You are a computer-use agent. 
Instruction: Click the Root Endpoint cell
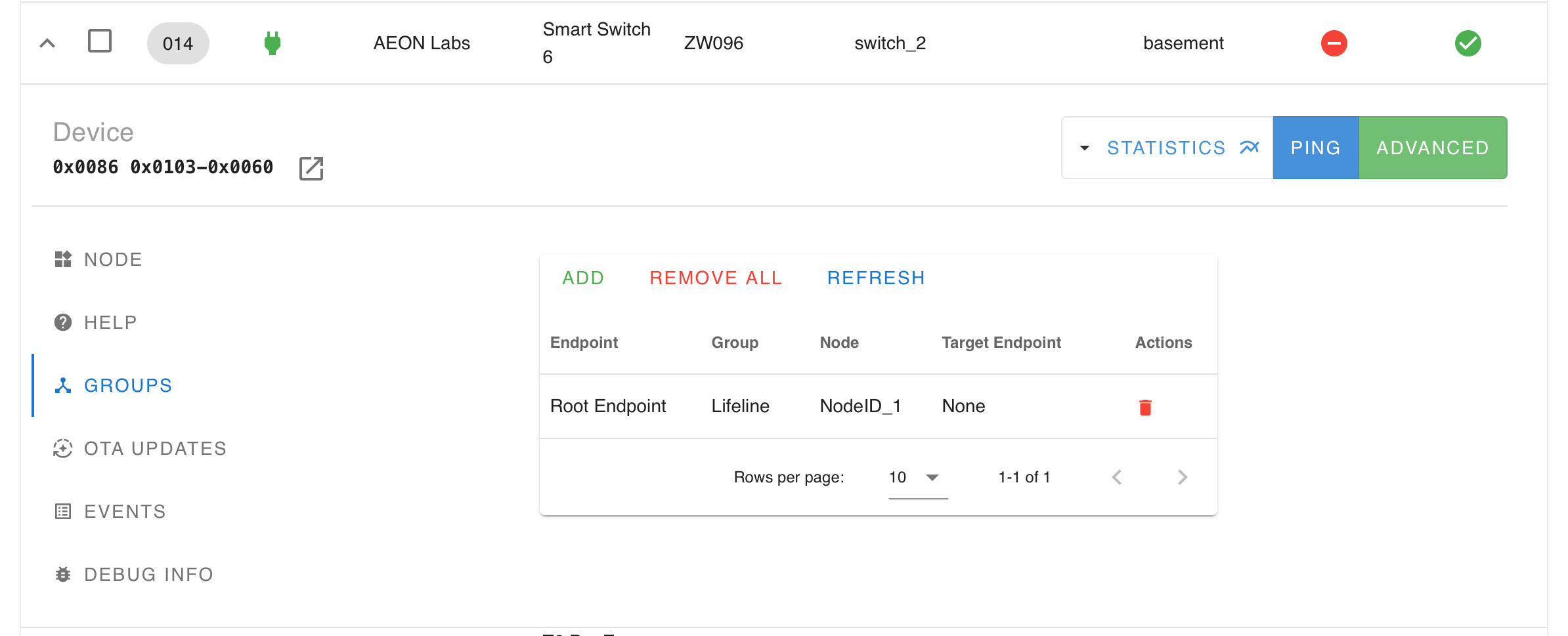tap(608, 406)
